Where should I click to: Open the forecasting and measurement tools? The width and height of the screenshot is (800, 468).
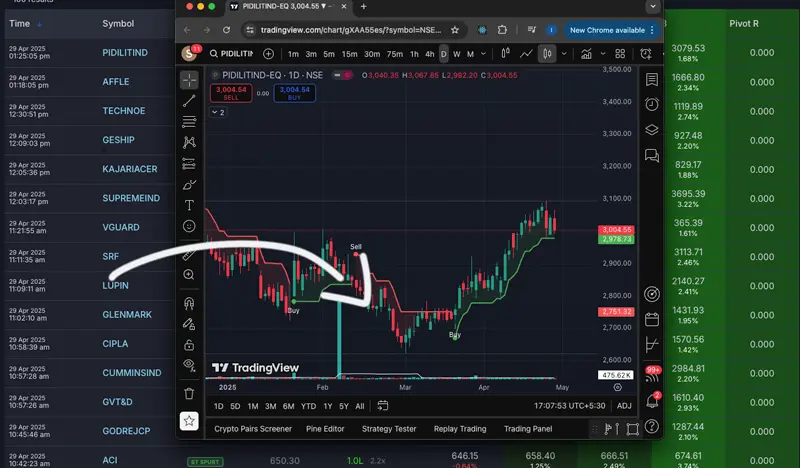coord(189,163)
